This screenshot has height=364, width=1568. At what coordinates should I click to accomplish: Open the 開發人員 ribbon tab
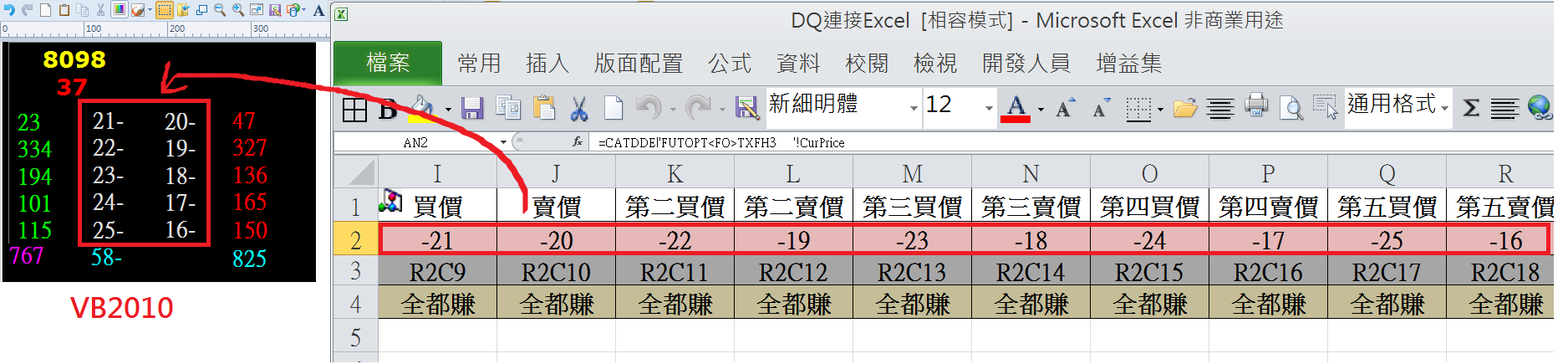[1026, 63]
